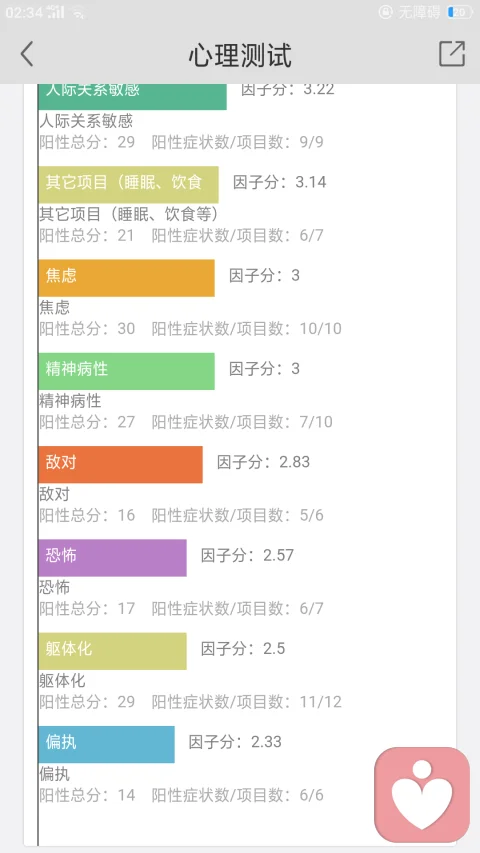The height and width of the screenshot is (853, 480).
Task: Tap the 心理测试 page title
Action: 240,54
